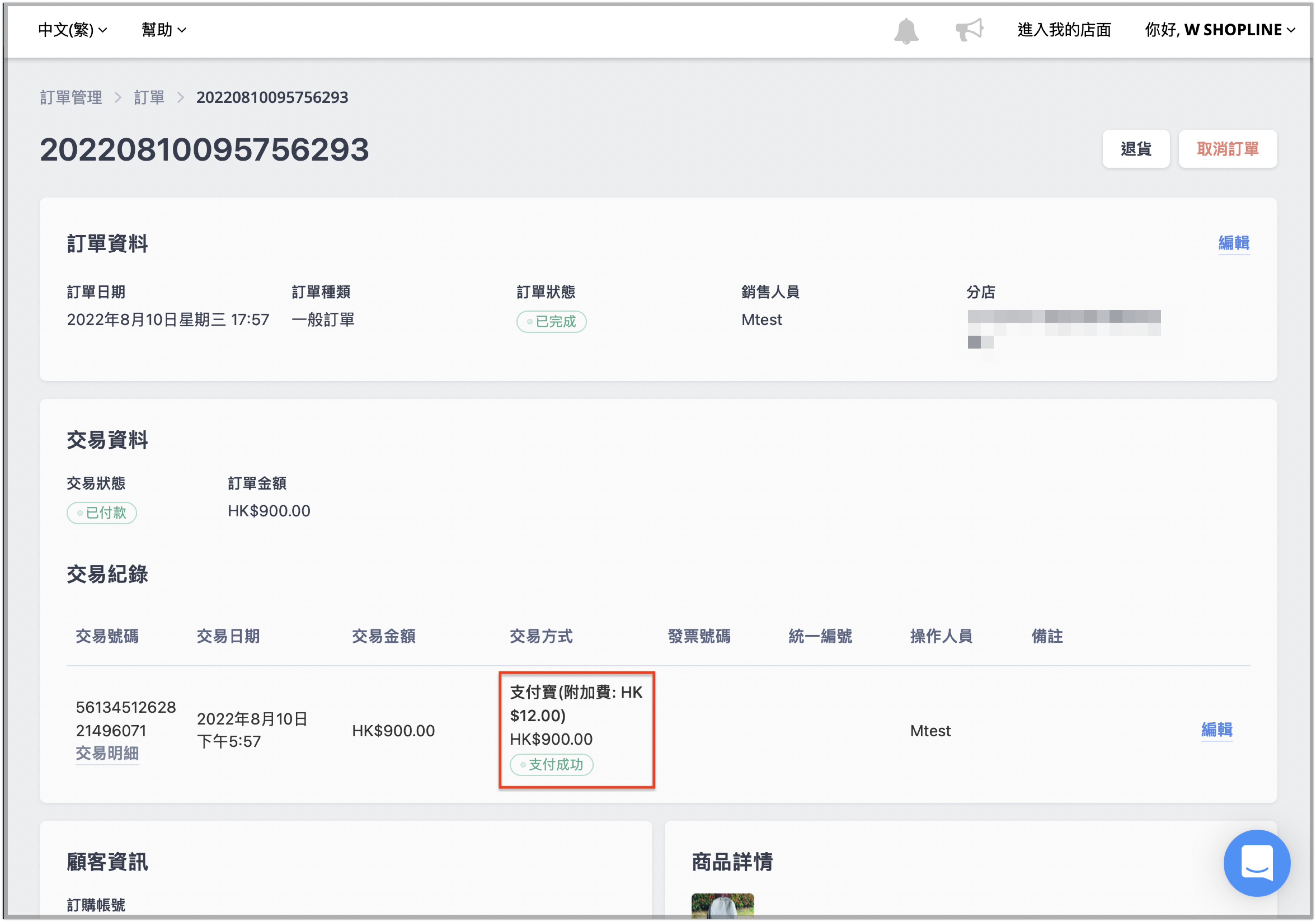Click the 交易號碼 column header
This screenshot has height=922, width=1316.
(x=107, y=636)
